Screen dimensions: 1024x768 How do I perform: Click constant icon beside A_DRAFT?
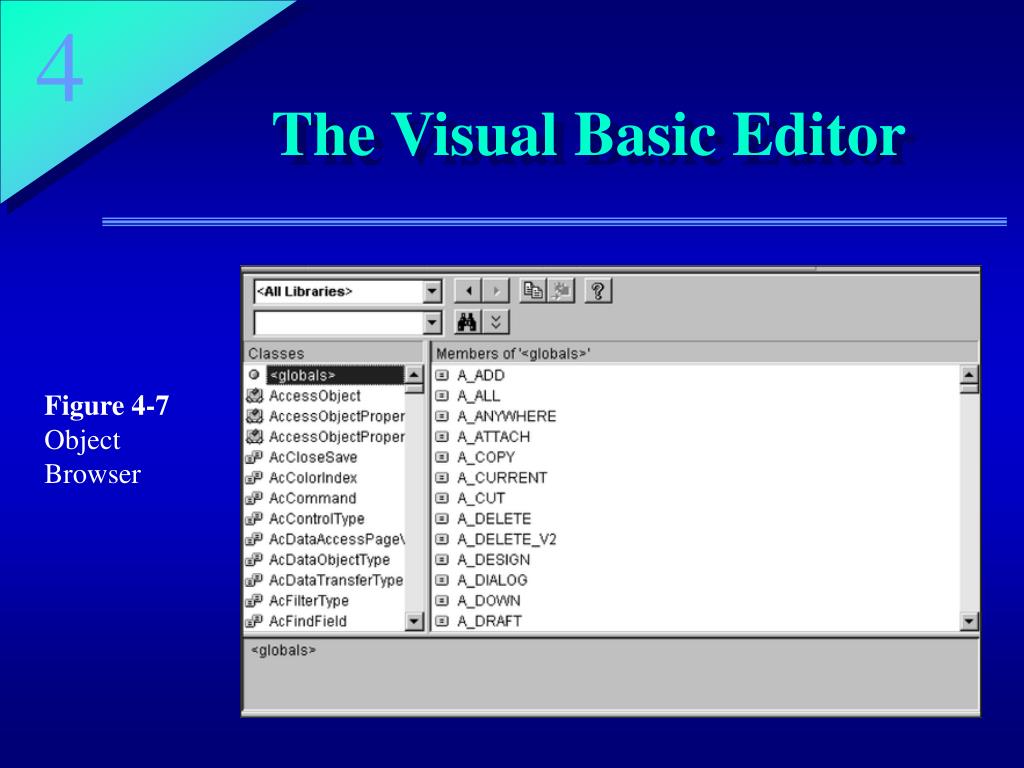coord(442,621)
